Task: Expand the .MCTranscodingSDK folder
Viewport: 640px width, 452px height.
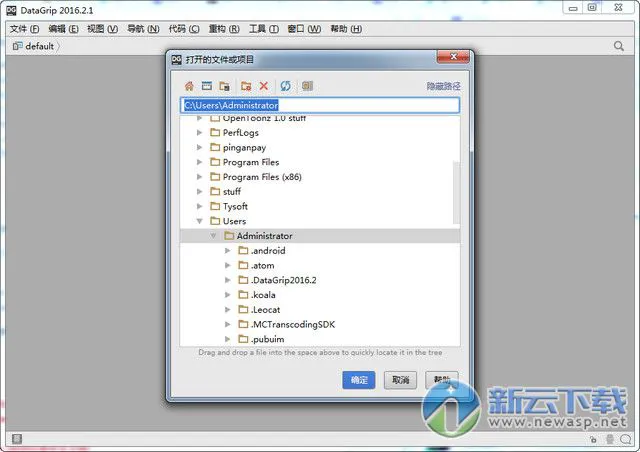Action: click(228, 324)
